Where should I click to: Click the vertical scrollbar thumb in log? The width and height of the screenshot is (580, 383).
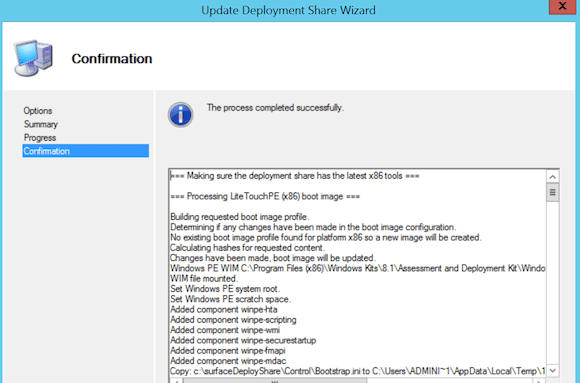tap(553, 192)
